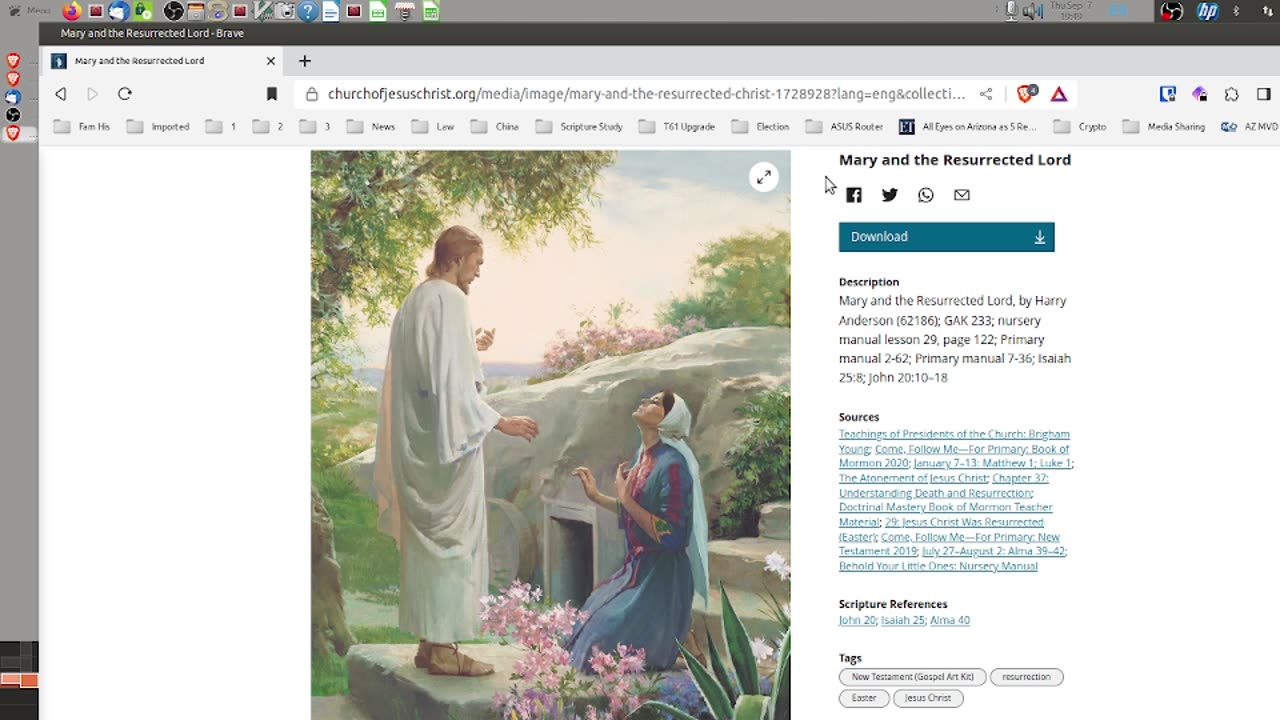Select the Jesus Christ tag
Image resolution: width=1280 pixels, height=720 pixels.
928,698
